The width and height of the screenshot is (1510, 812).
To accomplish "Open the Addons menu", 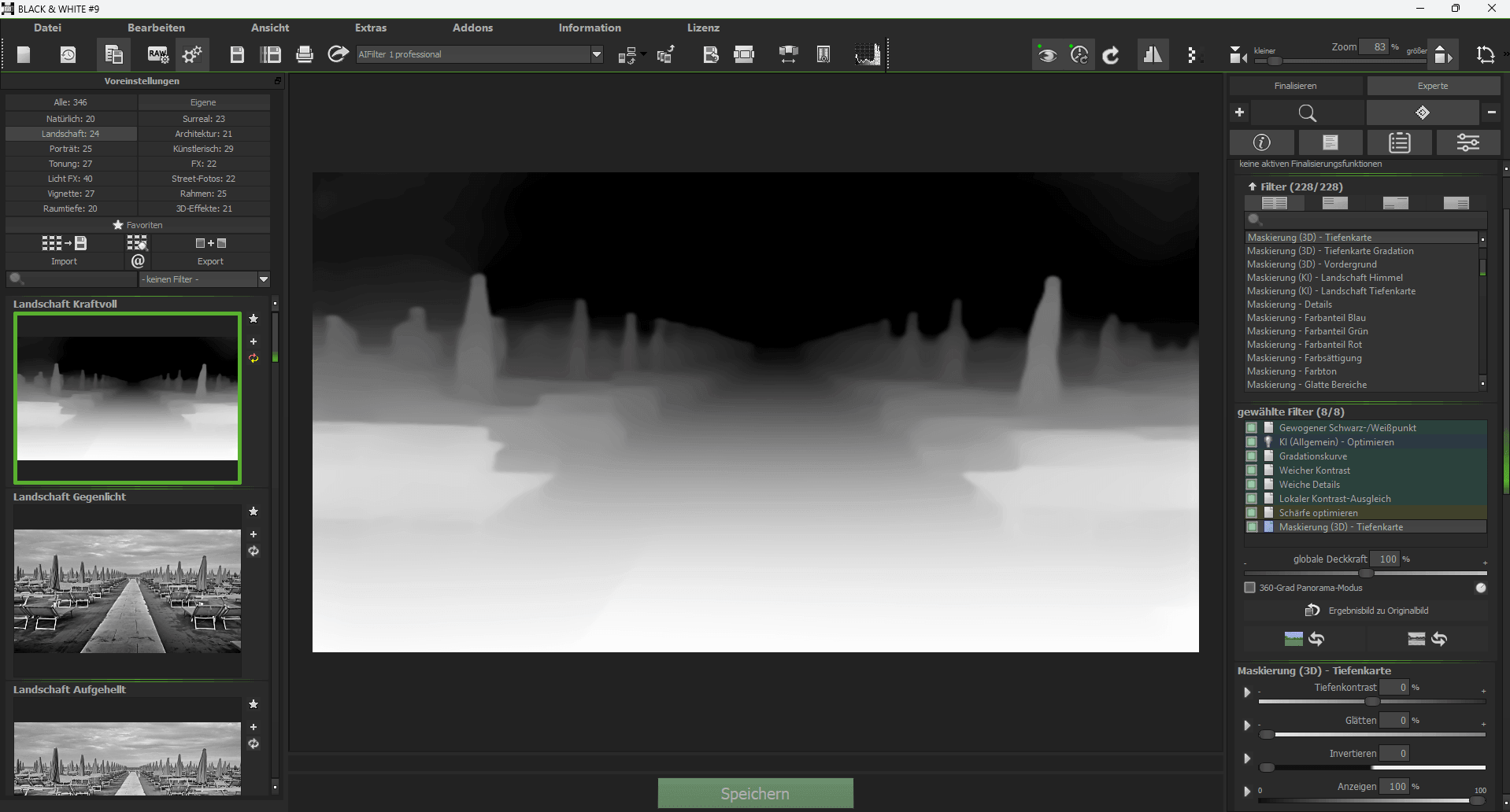I will tap(472, 28).
